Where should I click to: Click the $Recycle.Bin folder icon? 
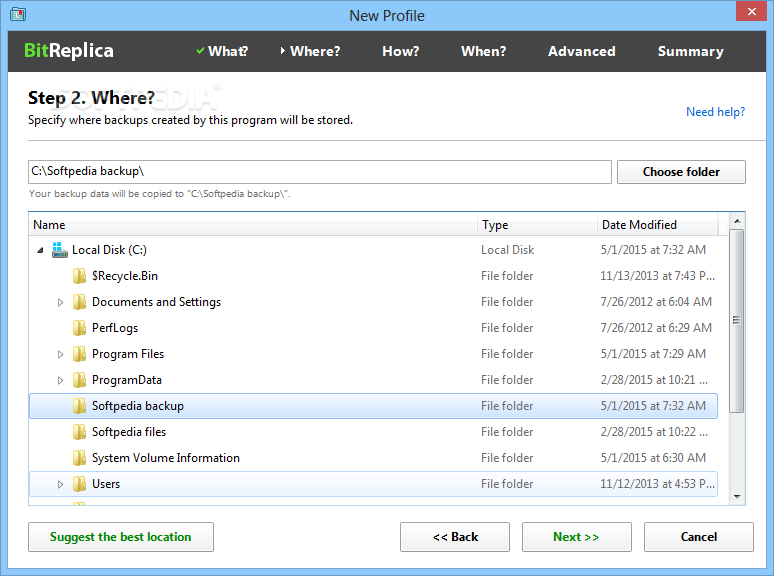coord(79,276)
